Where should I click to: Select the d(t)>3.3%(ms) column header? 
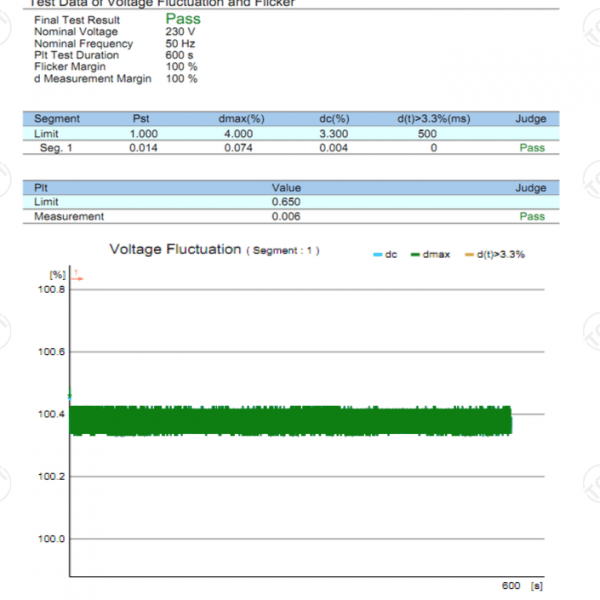(x=434, y=119)
